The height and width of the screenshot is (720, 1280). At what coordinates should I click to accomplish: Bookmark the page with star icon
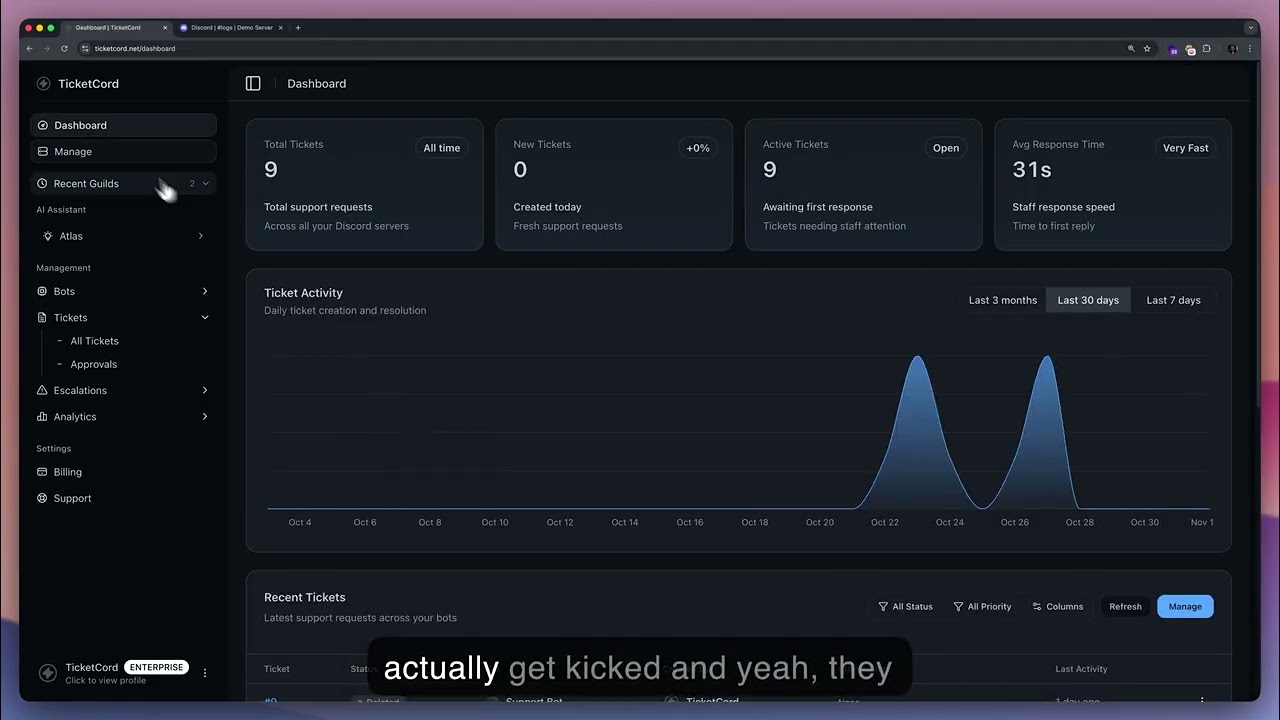coord(1147,48)
